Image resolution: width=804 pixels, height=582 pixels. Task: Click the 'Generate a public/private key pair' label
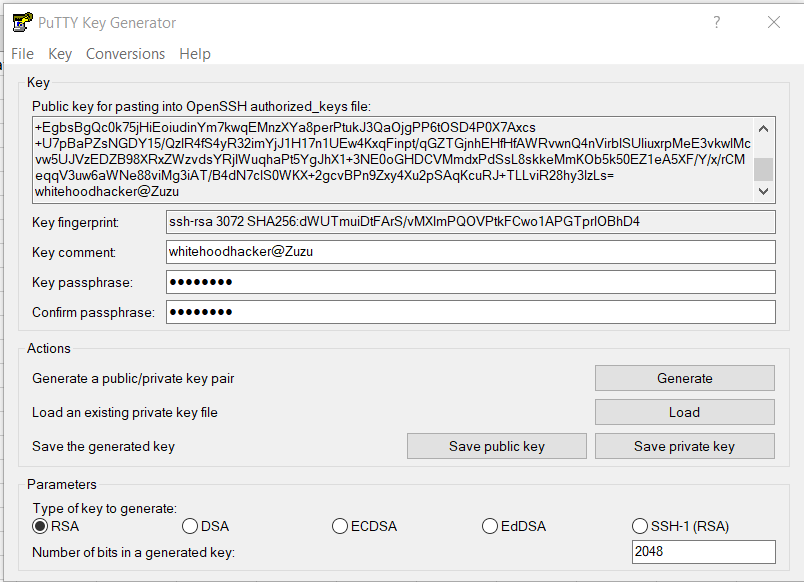[x=133, y=378]
